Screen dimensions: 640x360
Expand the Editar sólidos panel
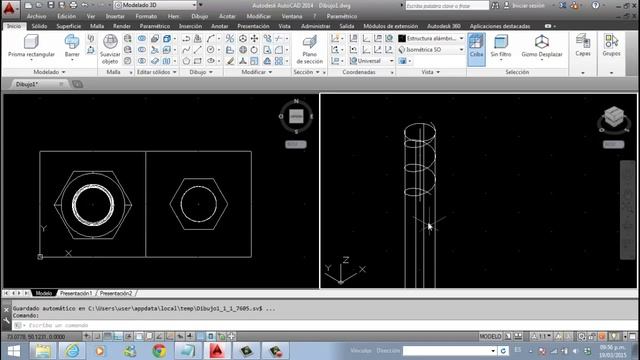click(156, 72)
